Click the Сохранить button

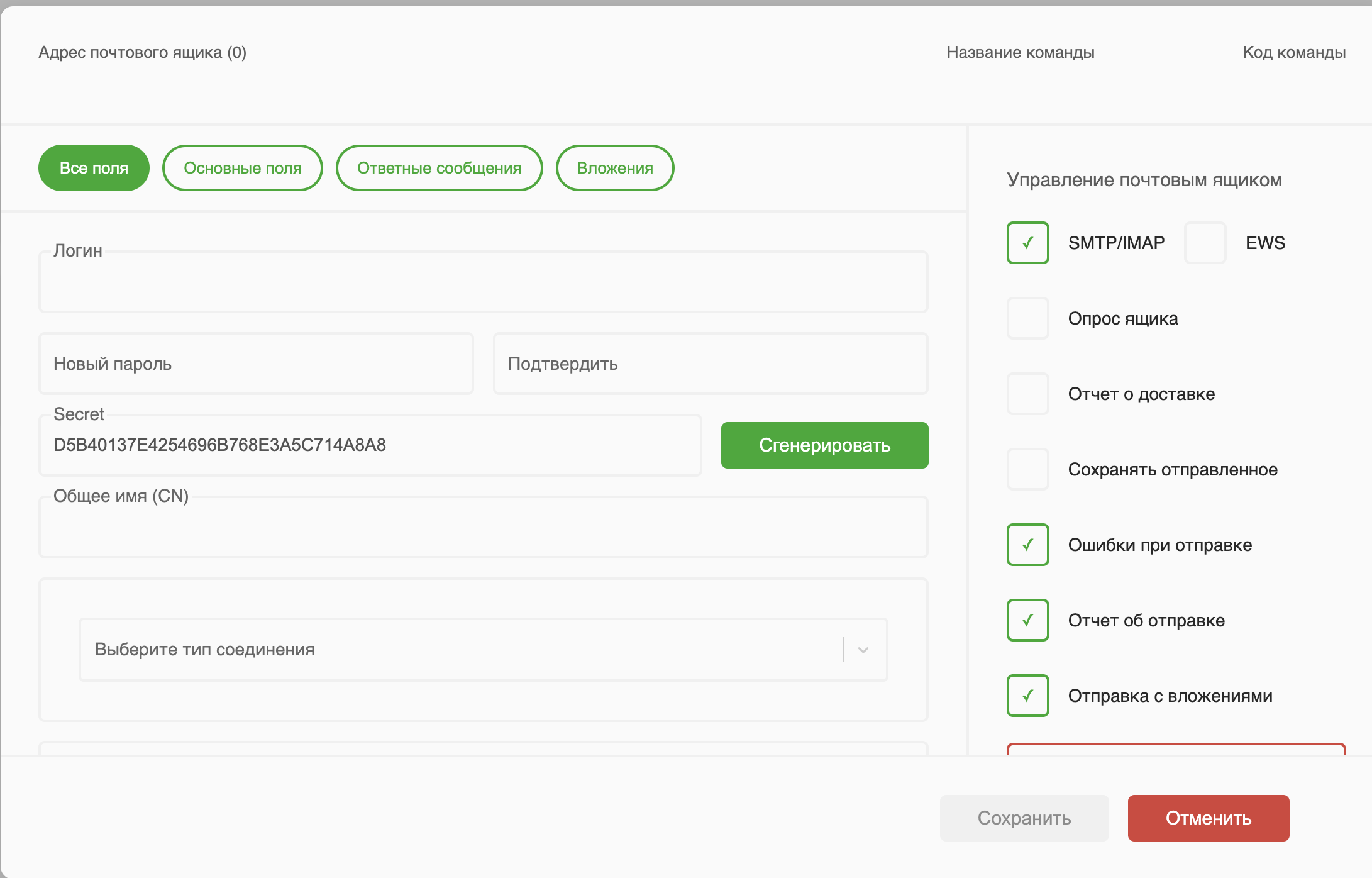coord(1024,818)
